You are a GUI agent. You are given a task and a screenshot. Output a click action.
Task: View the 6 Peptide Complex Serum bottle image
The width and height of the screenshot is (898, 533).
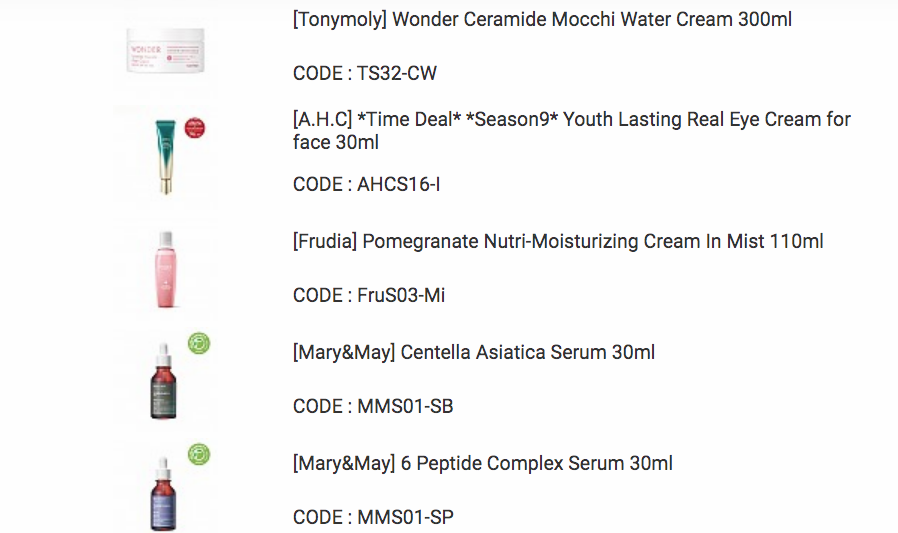click(162, 491)
